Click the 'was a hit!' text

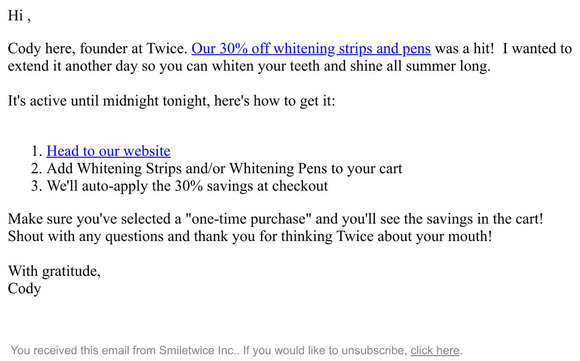(x=464, y=49)
